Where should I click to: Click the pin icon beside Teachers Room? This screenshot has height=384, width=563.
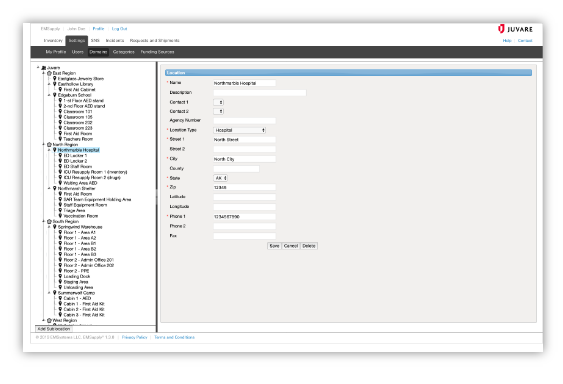coord(60,139)
